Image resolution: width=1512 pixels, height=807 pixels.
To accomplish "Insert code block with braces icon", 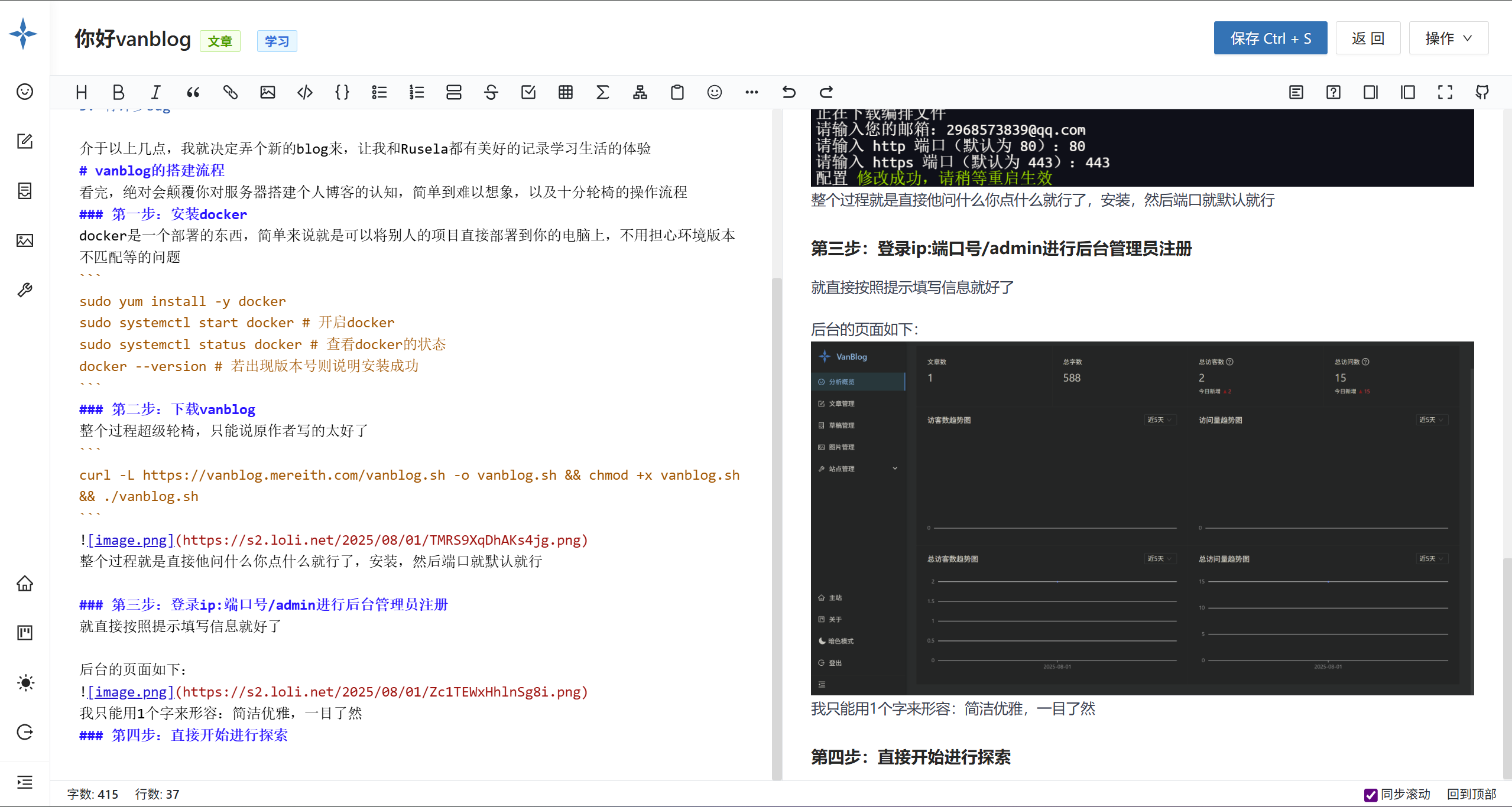I will (x=342, y=92).
